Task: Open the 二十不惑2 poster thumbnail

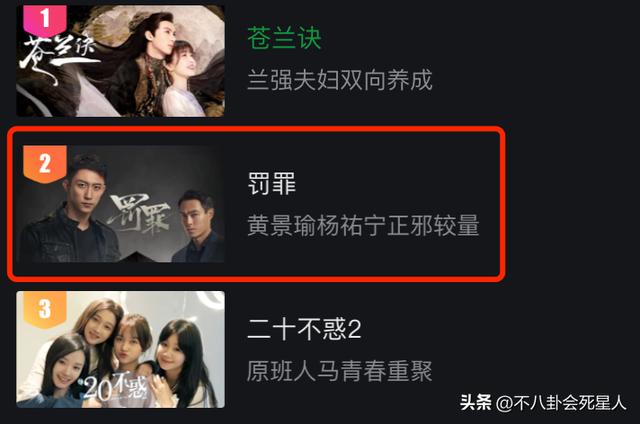Action: pos(120,349)
